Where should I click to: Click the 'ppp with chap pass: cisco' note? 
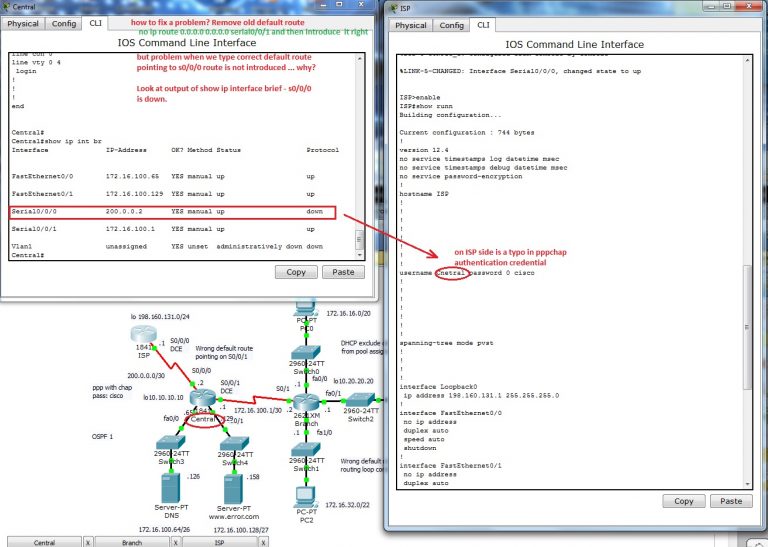coord(112,391)
